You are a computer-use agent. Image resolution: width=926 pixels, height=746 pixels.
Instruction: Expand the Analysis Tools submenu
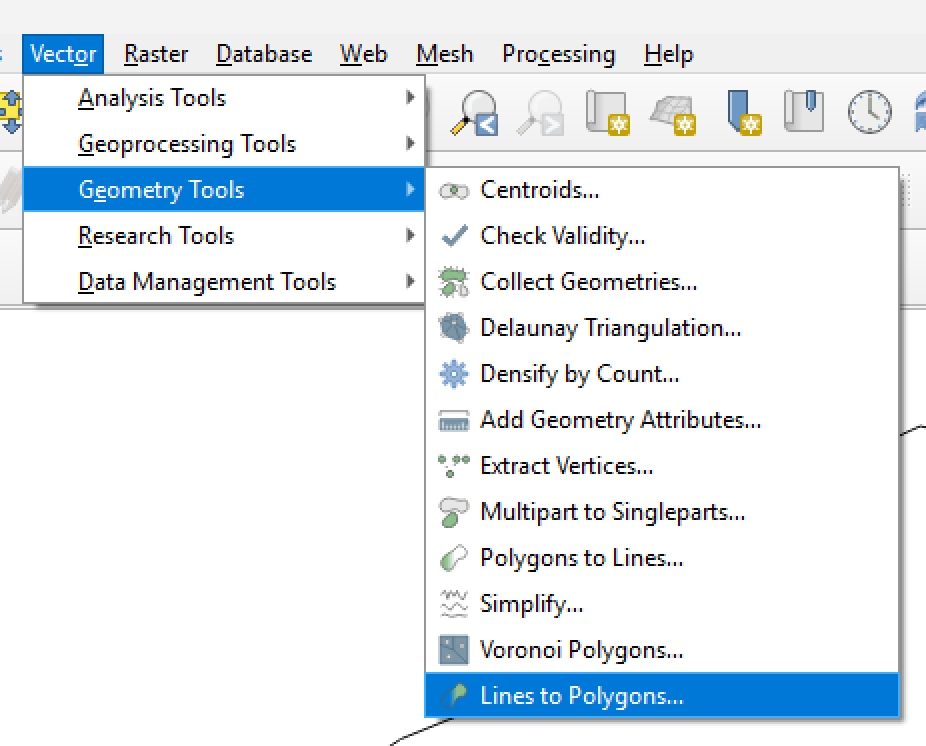152,98
